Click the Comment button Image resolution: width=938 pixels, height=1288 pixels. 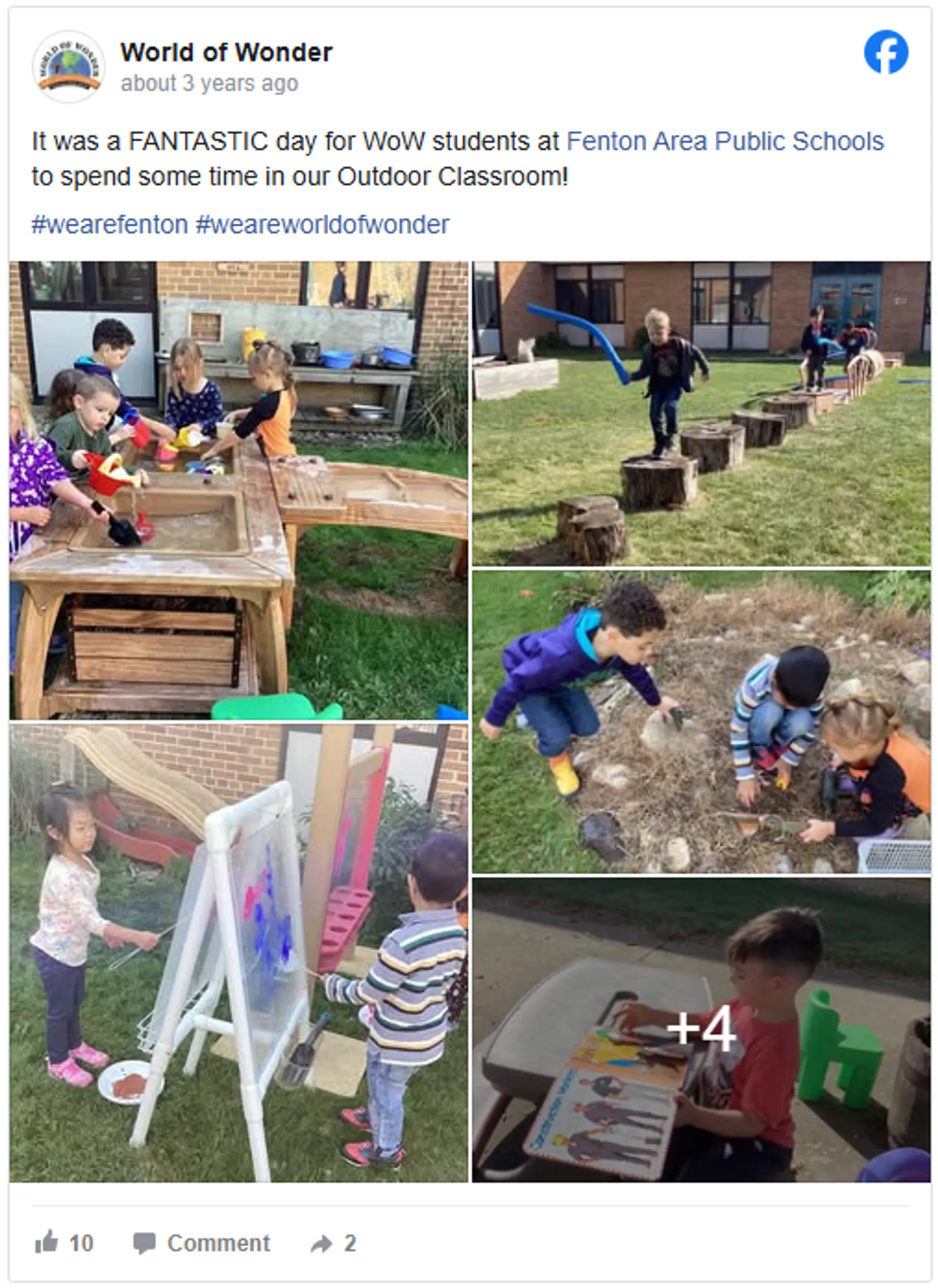pyautogui.click(x=202, y=1243)
